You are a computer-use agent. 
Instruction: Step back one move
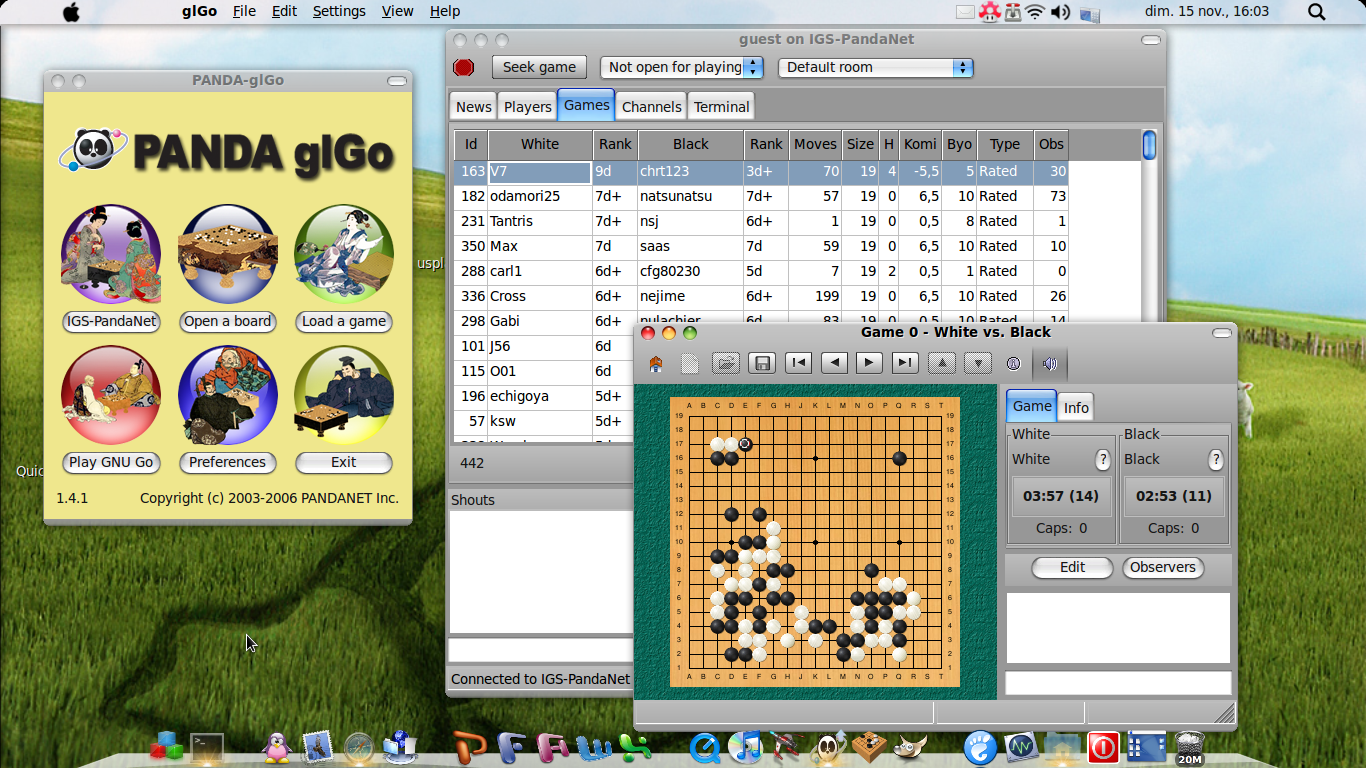point(834,363)
